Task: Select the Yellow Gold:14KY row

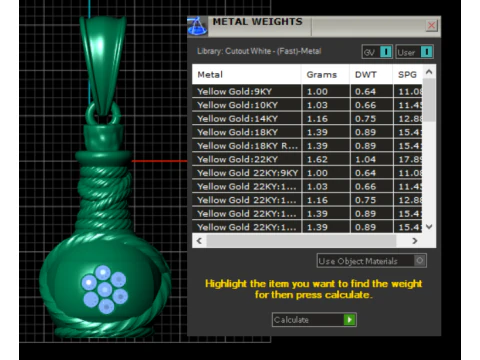Action: click(x=307, y=119)
